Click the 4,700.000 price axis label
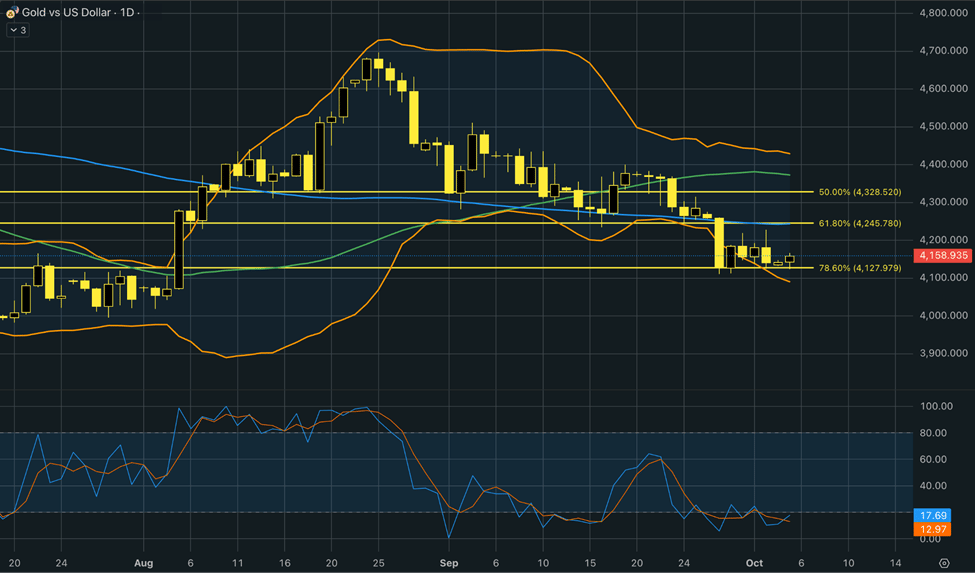Screen dimensions: 975x573 coord(943,50)
